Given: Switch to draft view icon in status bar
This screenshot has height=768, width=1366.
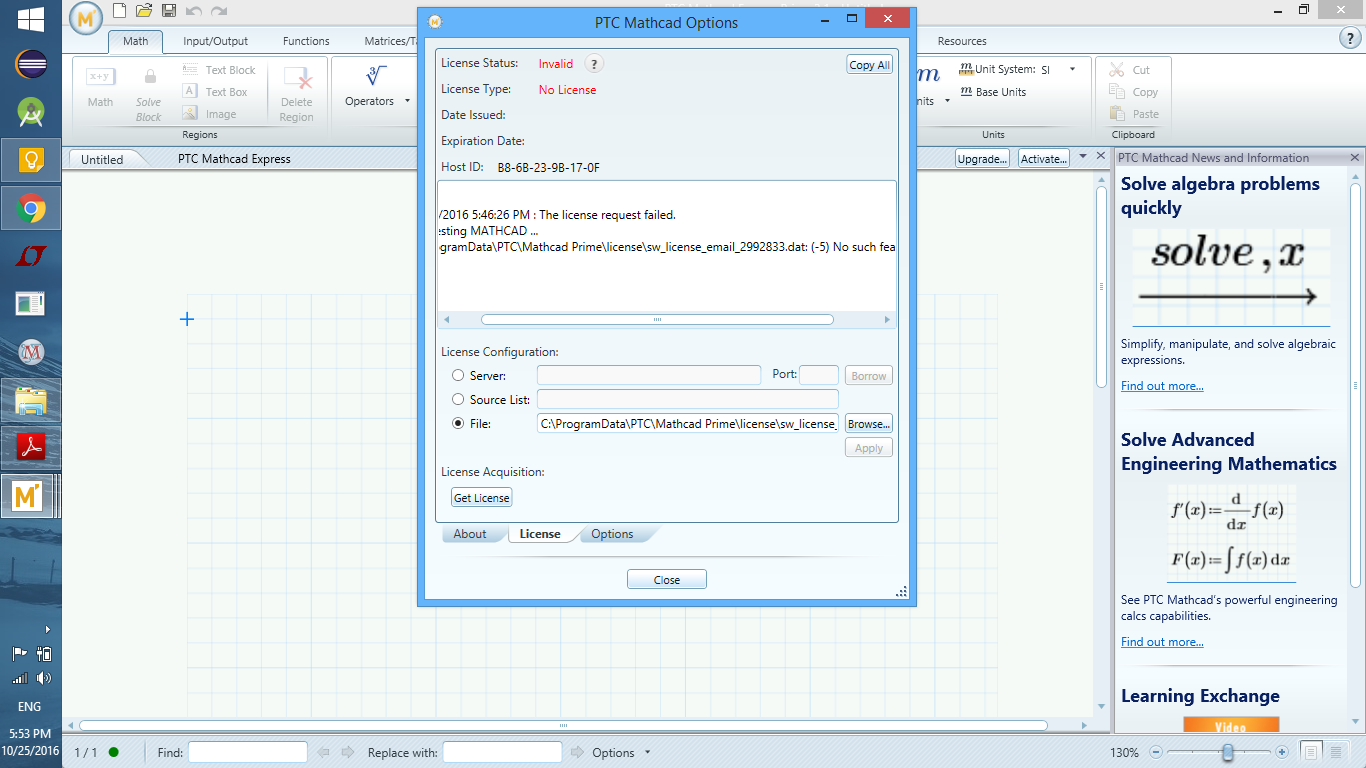Looking at the screenshot, I should point(1334,752).
